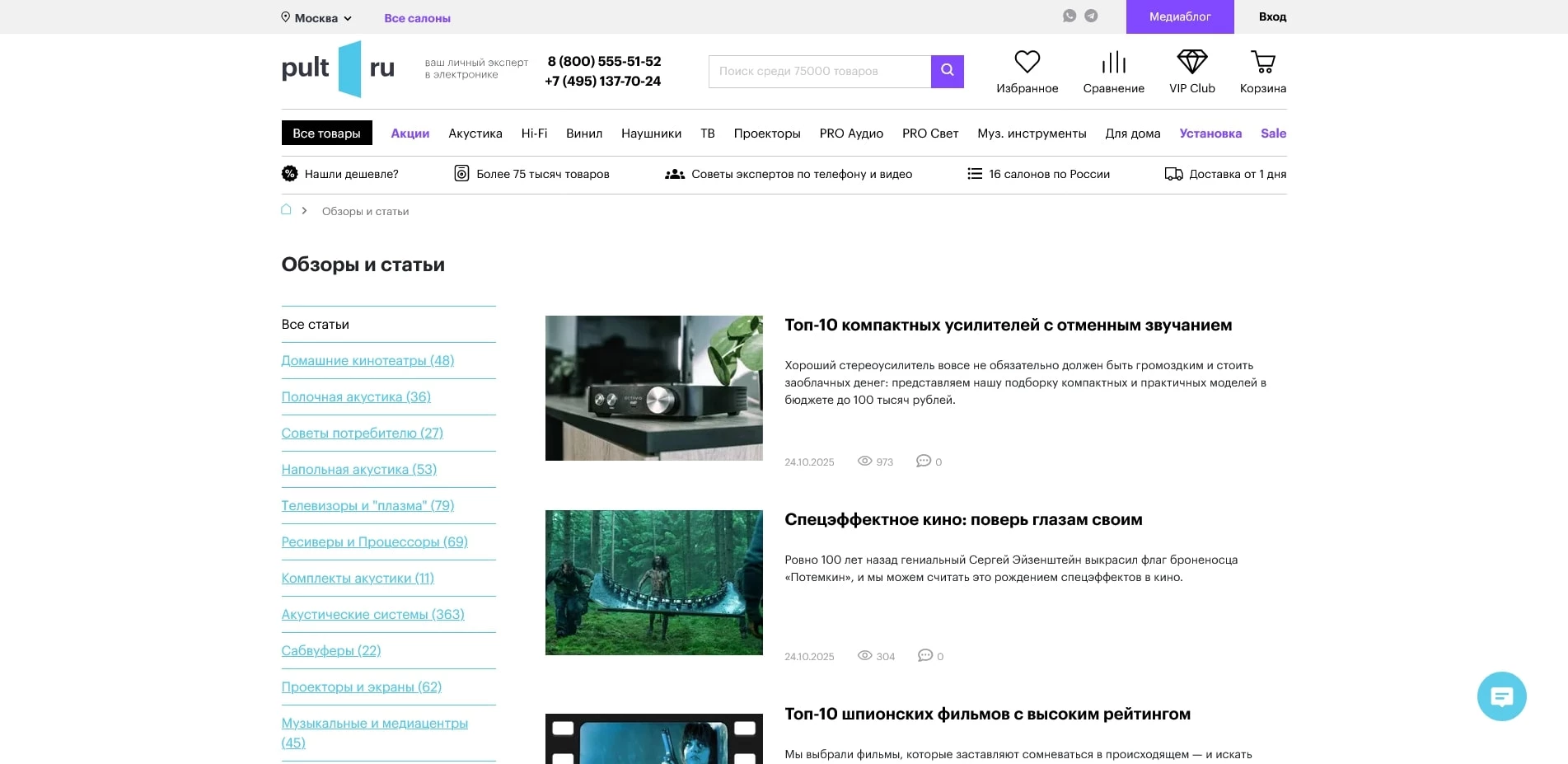Open the compact amplifier article thumbnail

tap(653, 388)
